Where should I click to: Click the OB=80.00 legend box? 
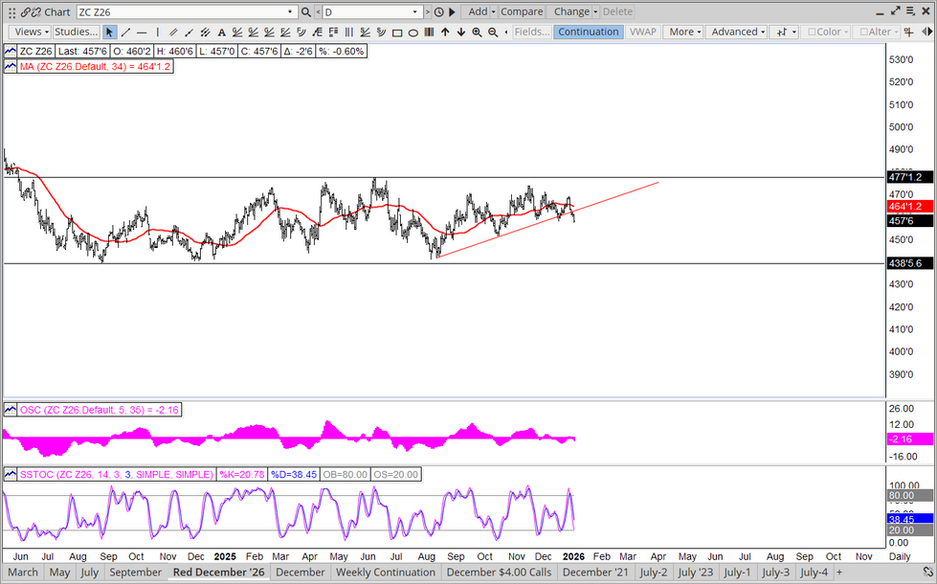[x=344, y=475]
